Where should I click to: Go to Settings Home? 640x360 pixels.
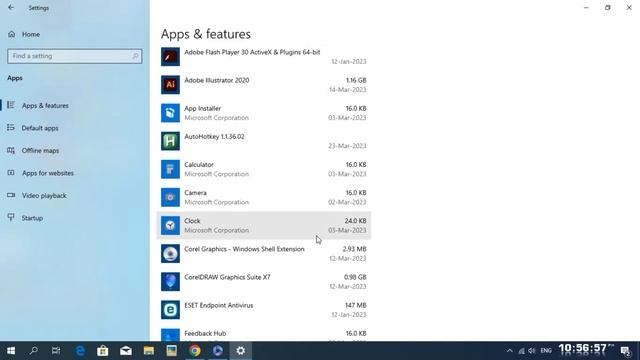coord(31,34)
